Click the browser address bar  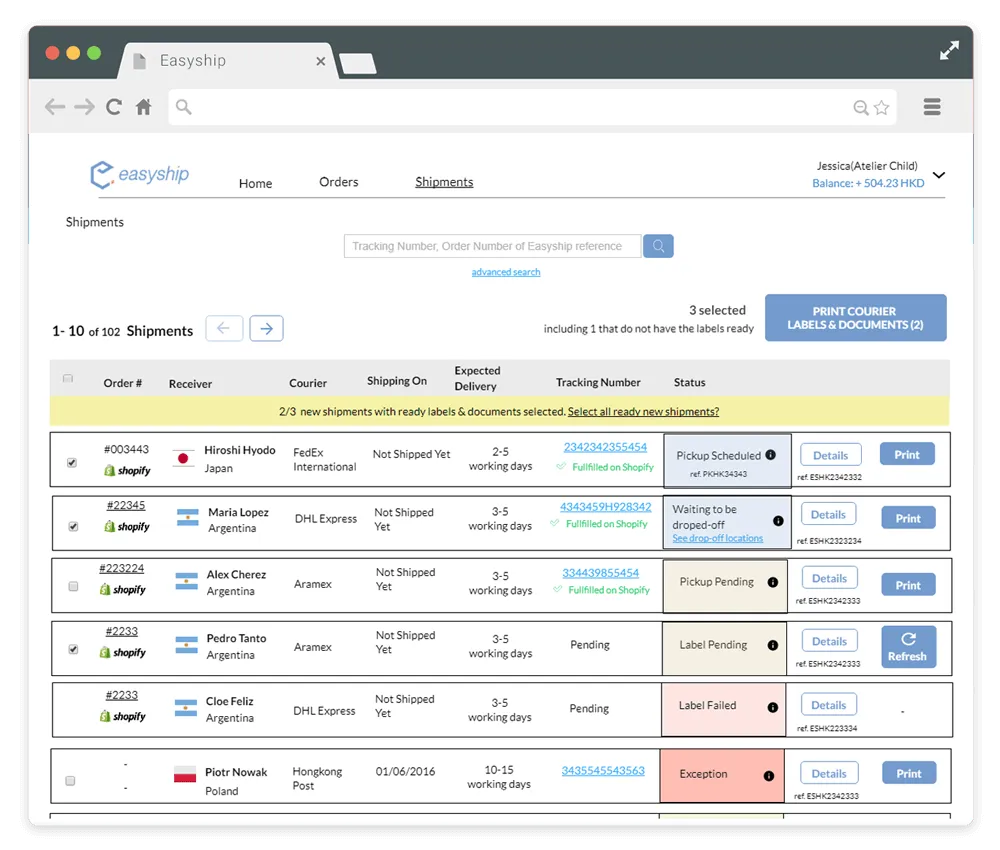point(533,107)
